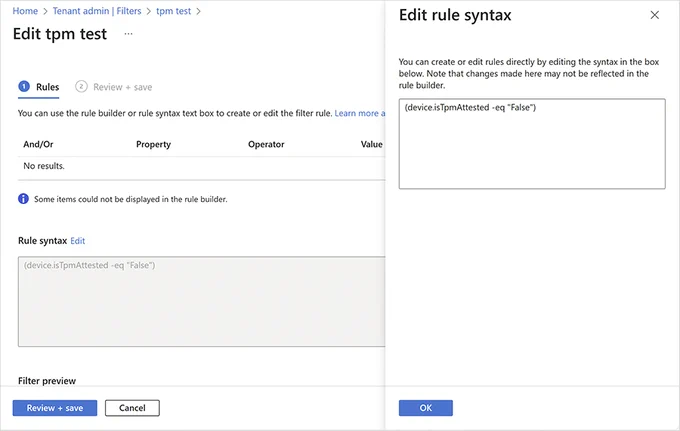Click the chevron after the Home breadcrumb

pyautogui.click(x=45, y=11)
